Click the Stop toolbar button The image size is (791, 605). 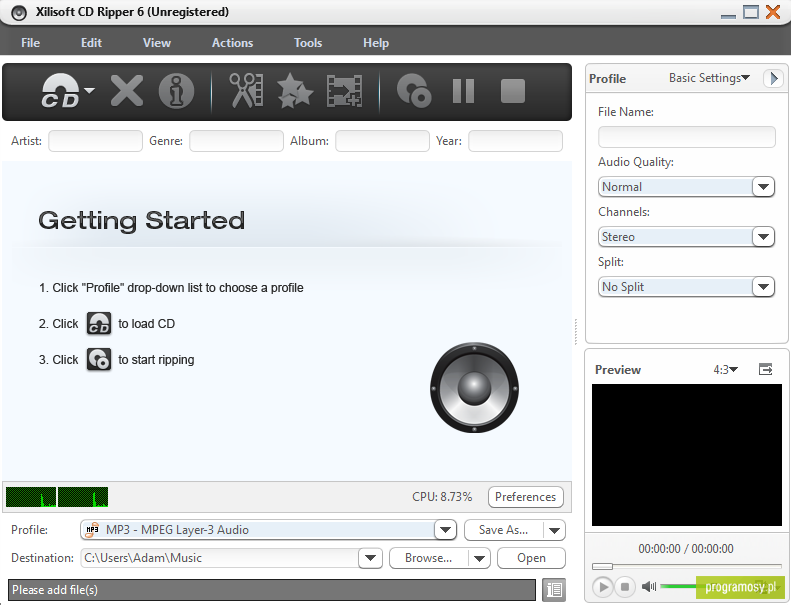[513, 91]
